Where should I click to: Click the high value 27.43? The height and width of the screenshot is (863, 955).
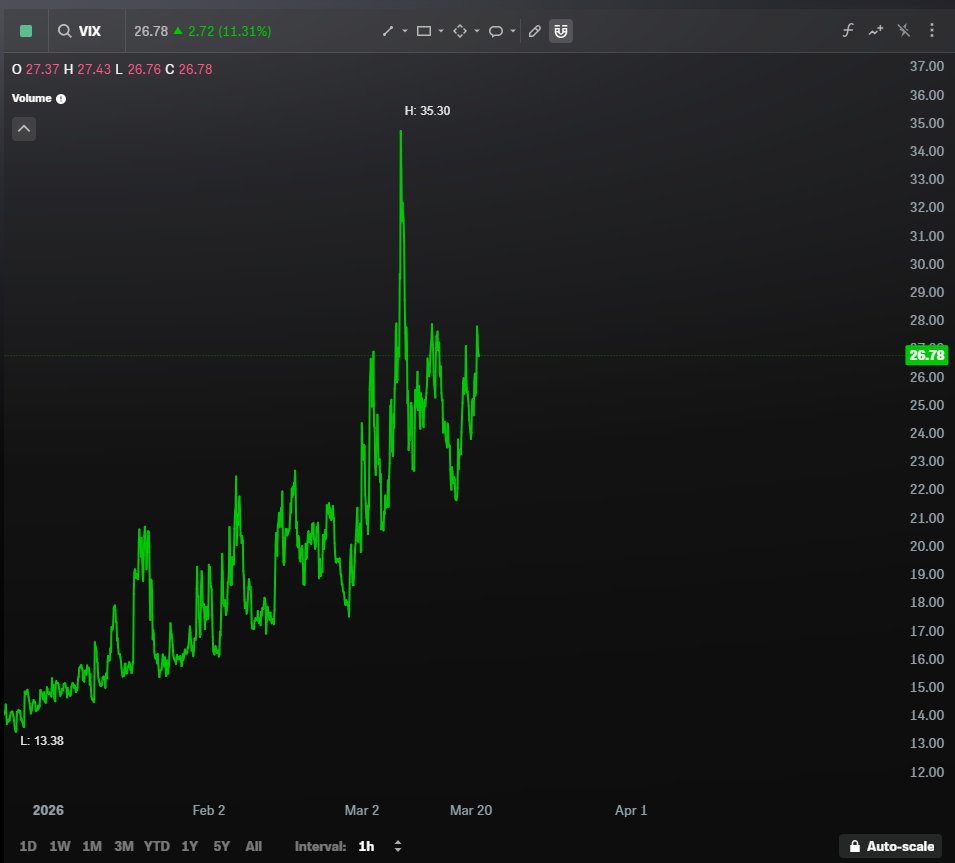94,69
